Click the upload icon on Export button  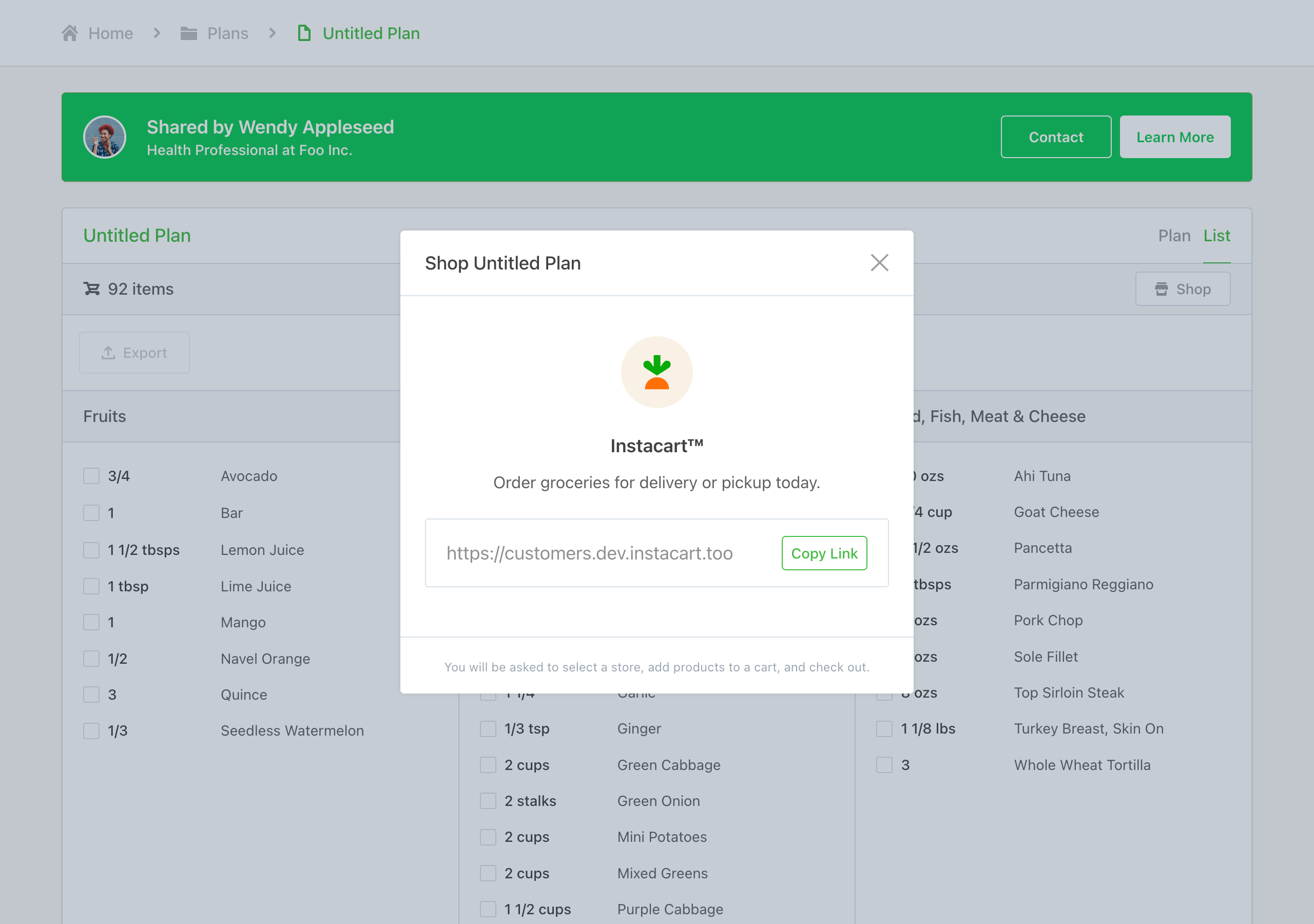pos(108,353)
